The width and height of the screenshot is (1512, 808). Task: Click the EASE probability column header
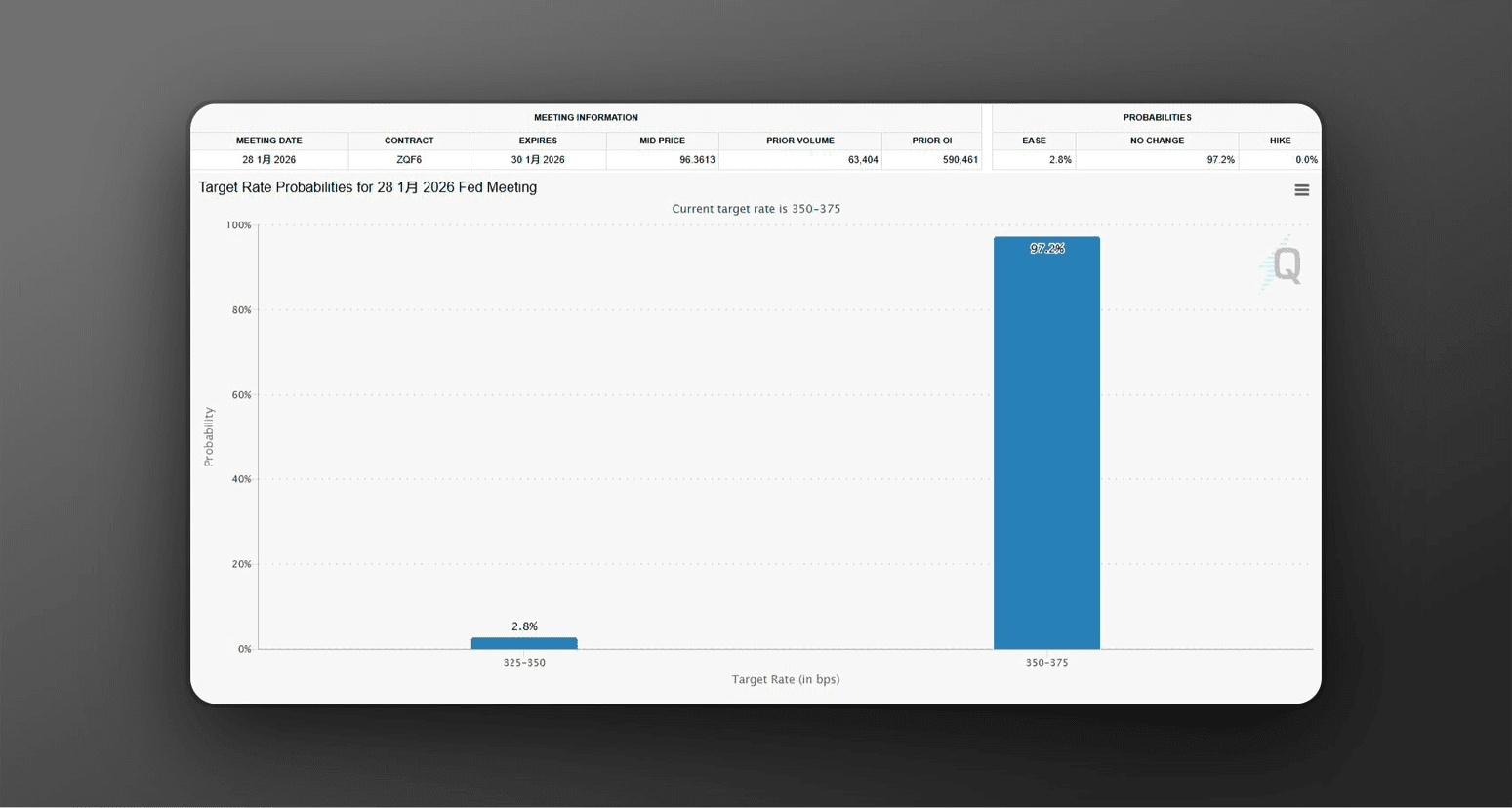click(x=1034, y=141)
